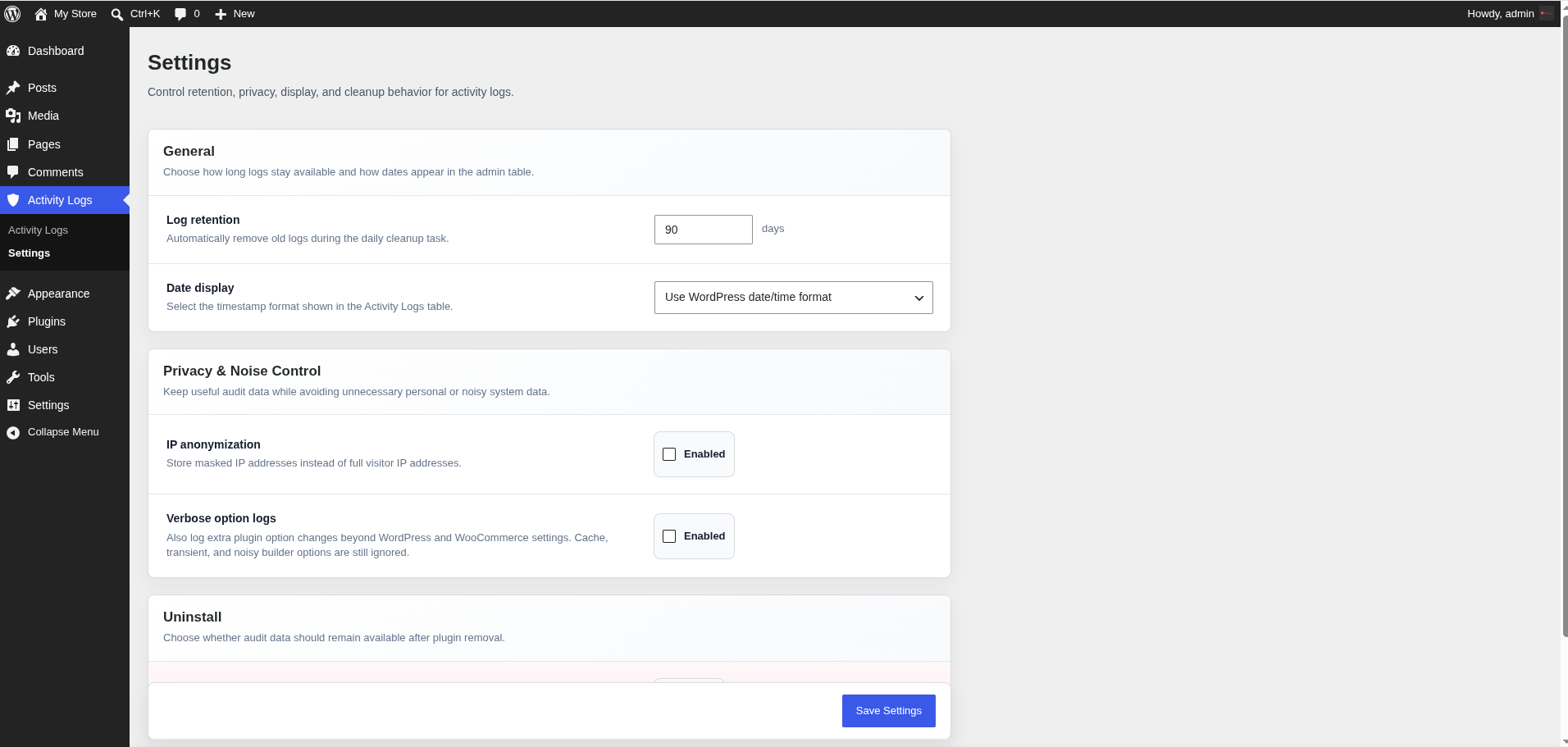
Task: Click the Comments bubble icon in sidebar
Action: click(x=13, y=172)
